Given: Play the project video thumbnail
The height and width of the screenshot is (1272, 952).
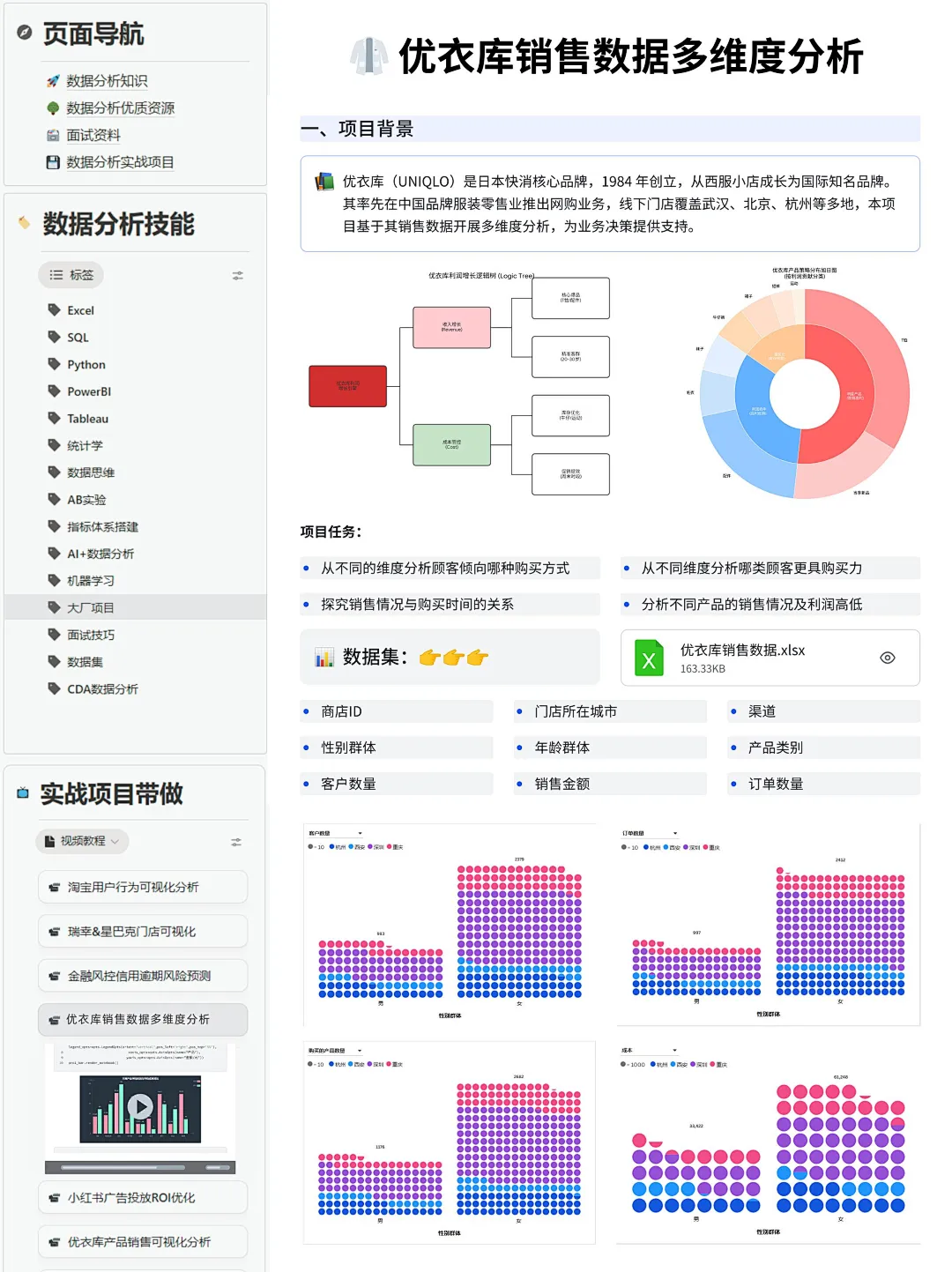Looking at the screenshot, I should [x=140, y=1105].
